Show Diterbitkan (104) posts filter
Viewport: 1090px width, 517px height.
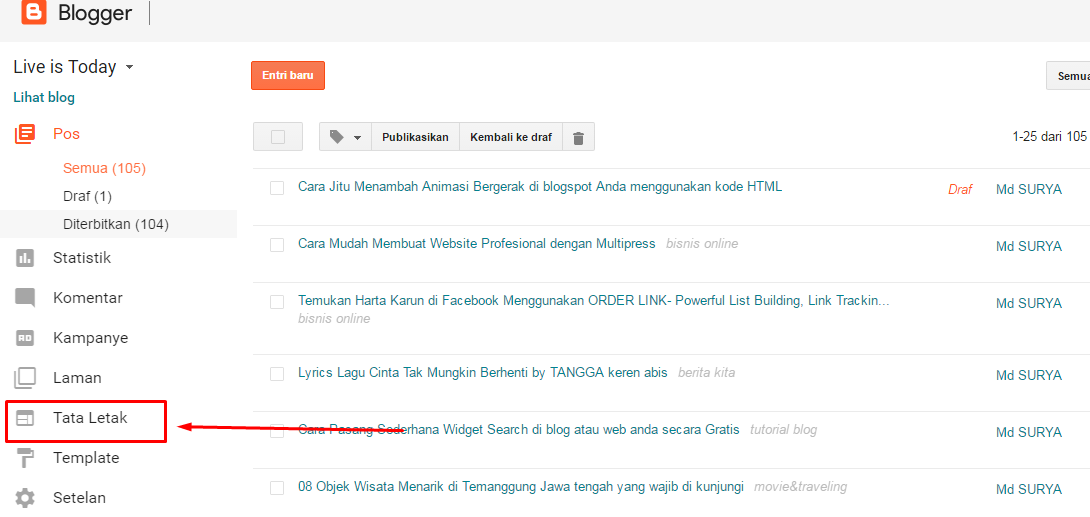click(116, 224)
